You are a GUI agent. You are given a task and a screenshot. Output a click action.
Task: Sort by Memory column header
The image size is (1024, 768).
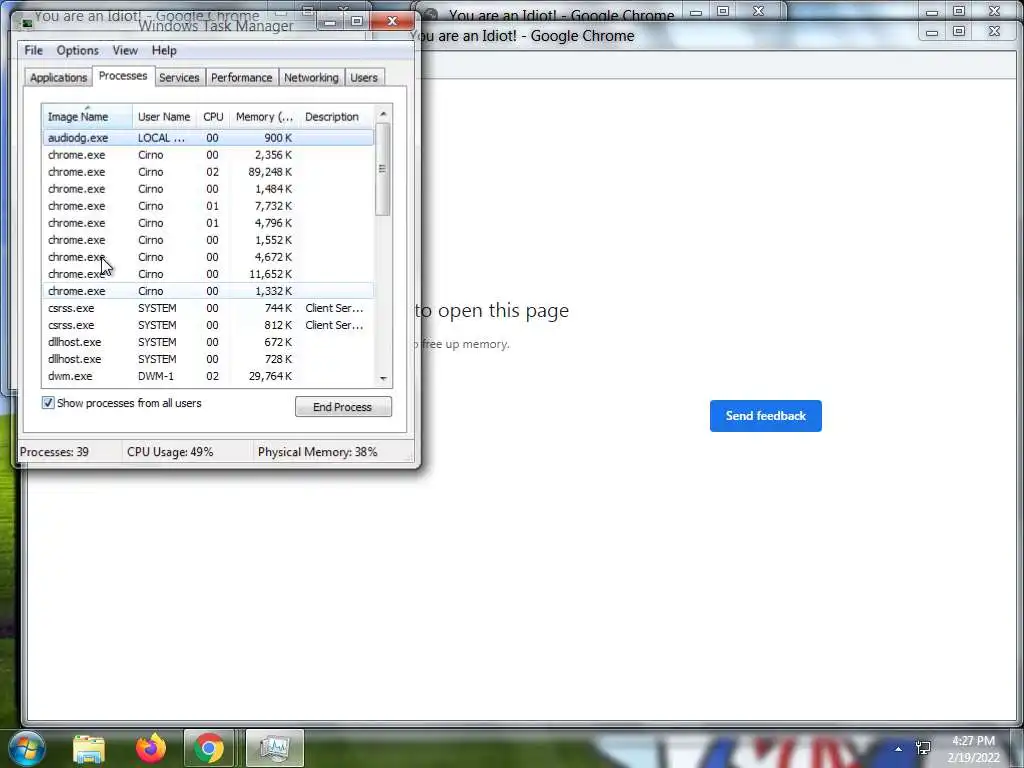tap(264, 116)
